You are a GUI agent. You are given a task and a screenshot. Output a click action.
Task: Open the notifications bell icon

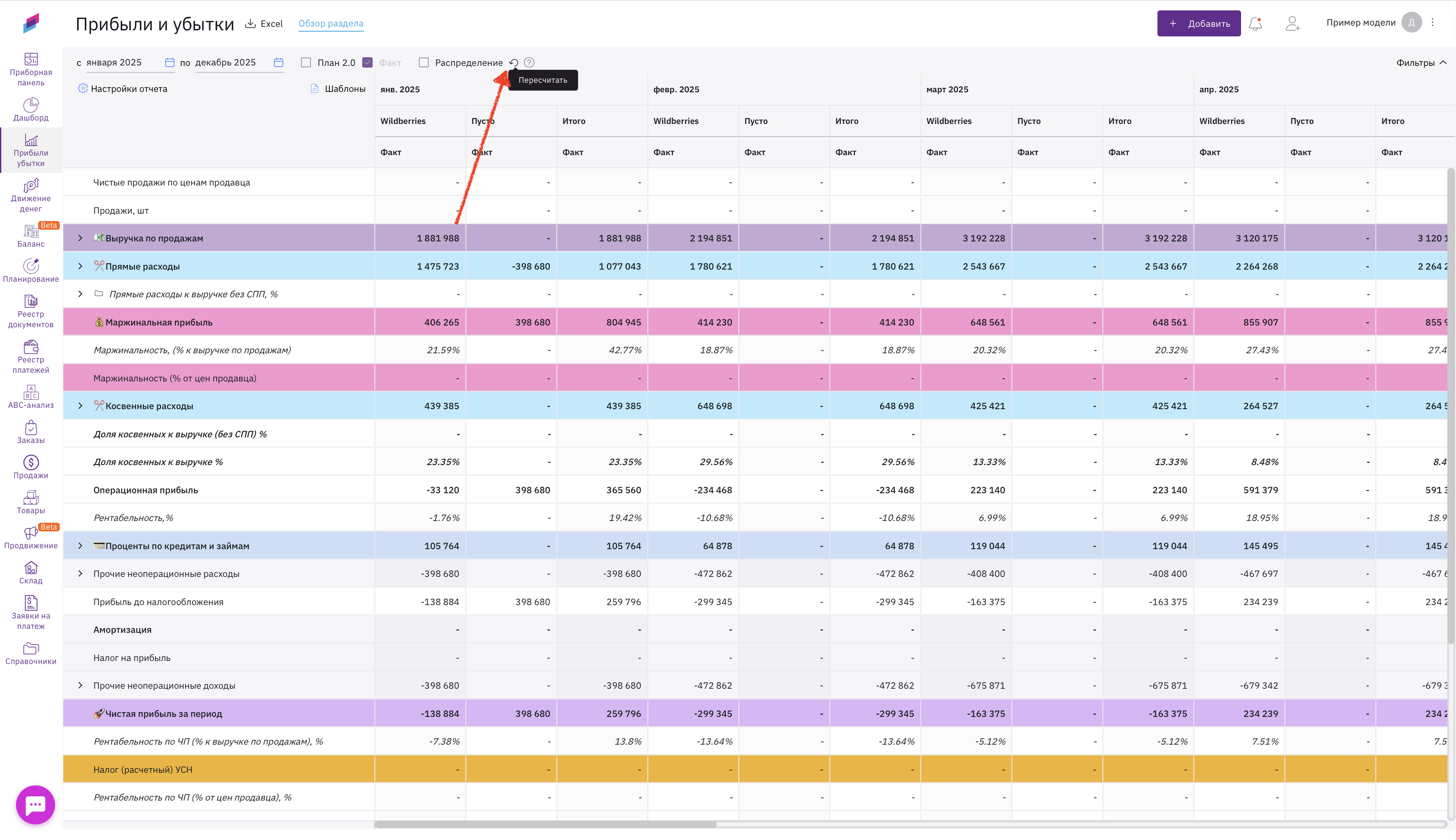coord(1255,24)
